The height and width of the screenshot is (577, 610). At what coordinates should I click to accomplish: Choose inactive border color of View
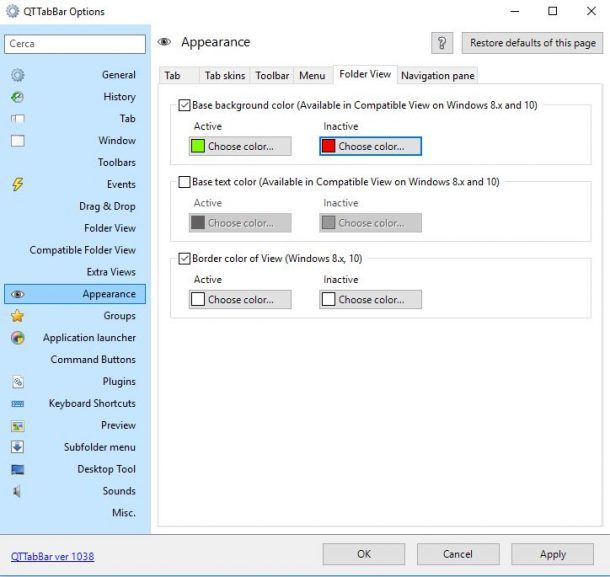[370, 300]
